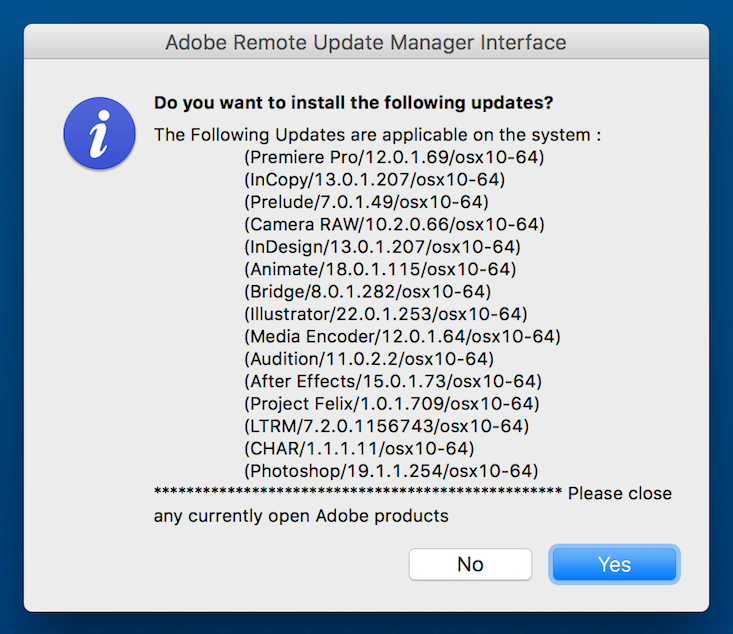Image resolution: width=733 pixels, height=634 pixels.
Task: Confirm installation with the Yes button
Action: 614,564
